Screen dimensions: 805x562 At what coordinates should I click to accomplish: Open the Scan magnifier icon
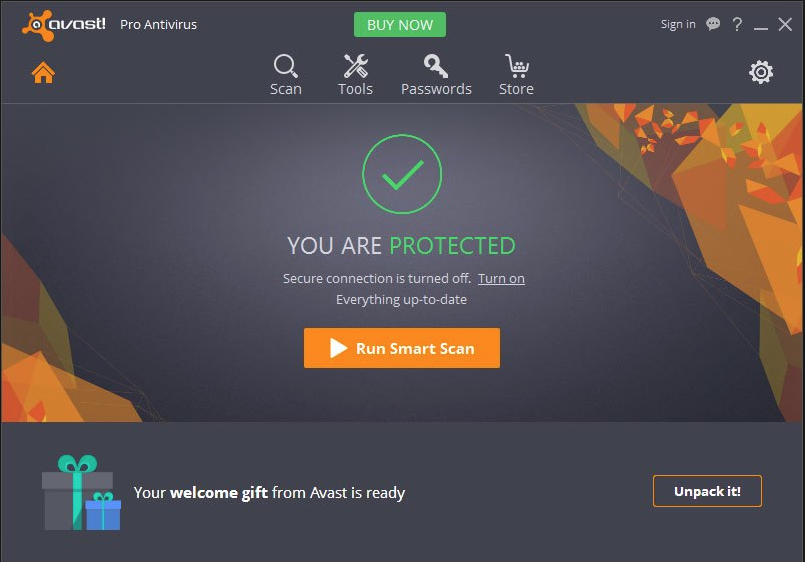(x=285, y=66)
